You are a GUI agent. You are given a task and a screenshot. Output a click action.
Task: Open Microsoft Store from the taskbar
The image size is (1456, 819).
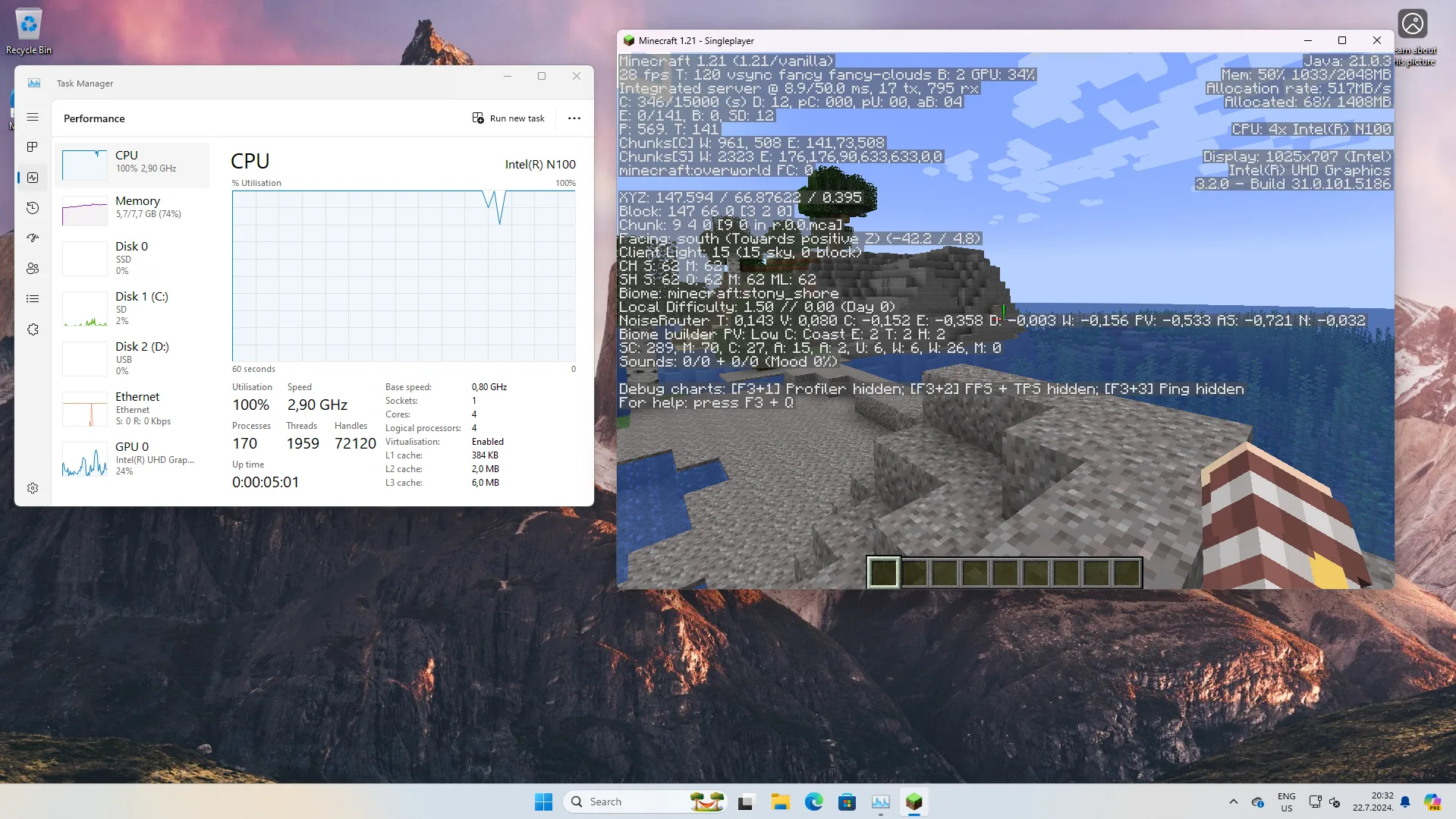coord(847,802)
